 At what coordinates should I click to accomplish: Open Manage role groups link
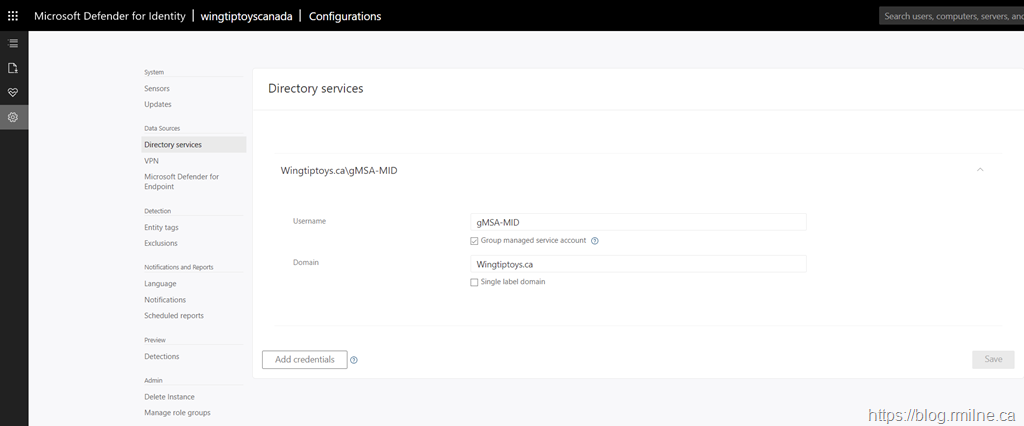click(177, 412)
